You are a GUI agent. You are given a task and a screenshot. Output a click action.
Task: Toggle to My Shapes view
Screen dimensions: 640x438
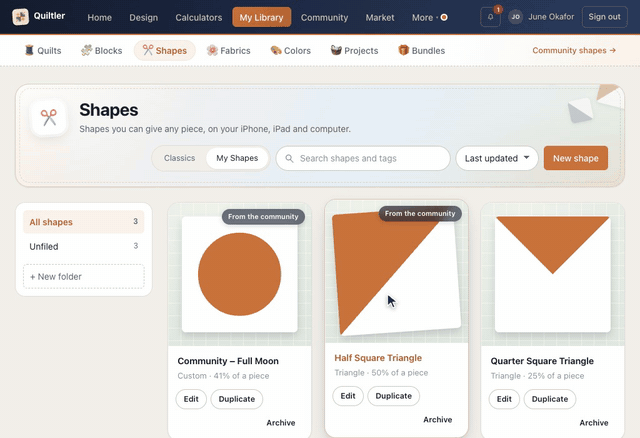[x=237, y=158]
